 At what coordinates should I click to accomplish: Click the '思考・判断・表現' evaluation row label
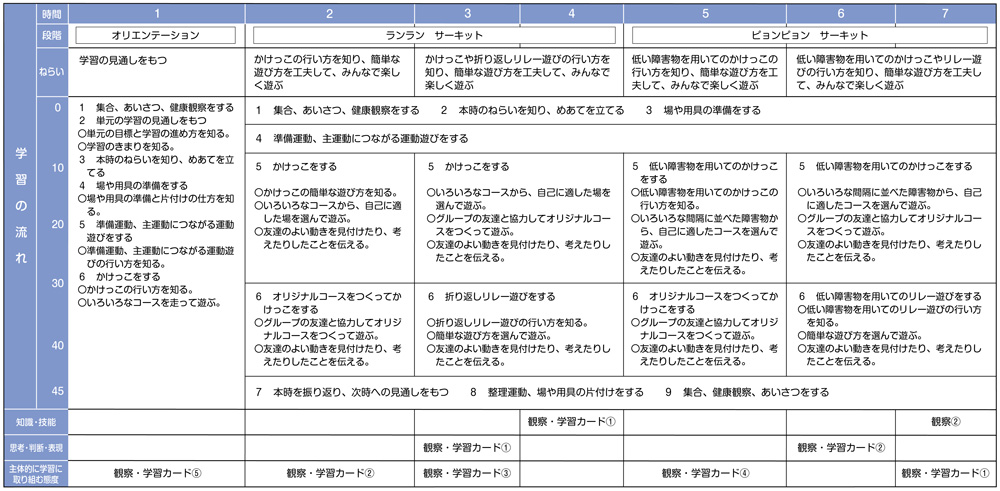tap(36, 447)
